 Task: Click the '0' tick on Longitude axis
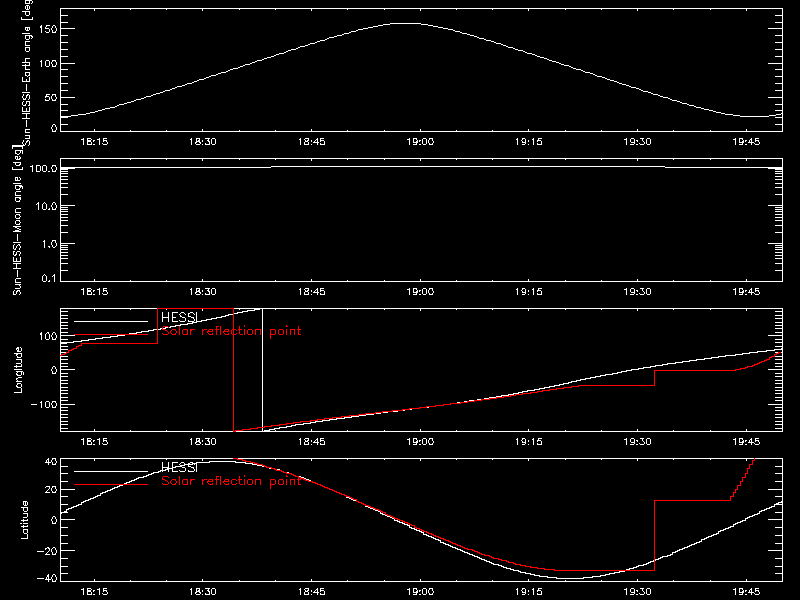[54, 370]
